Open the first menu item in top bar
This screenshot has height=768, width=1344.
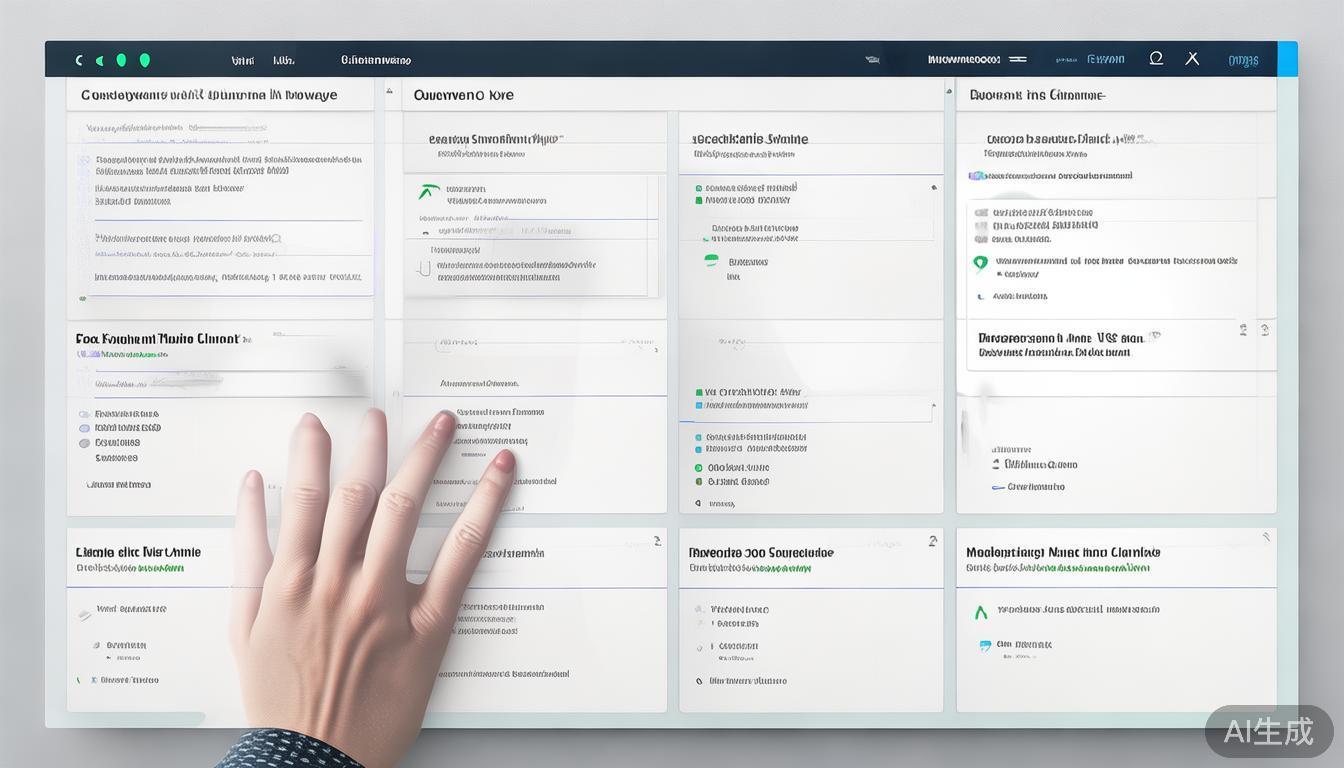[242, 60]
